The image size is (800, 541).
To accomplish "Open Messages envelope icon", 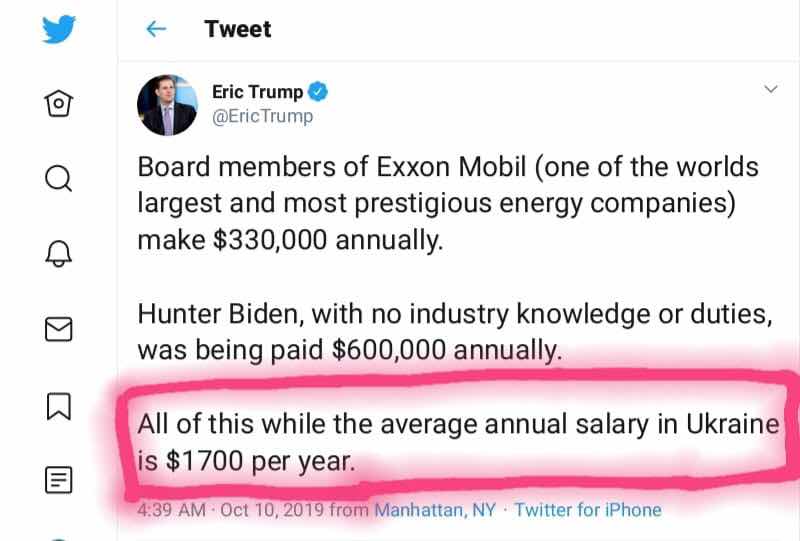I will pos(58,329).
